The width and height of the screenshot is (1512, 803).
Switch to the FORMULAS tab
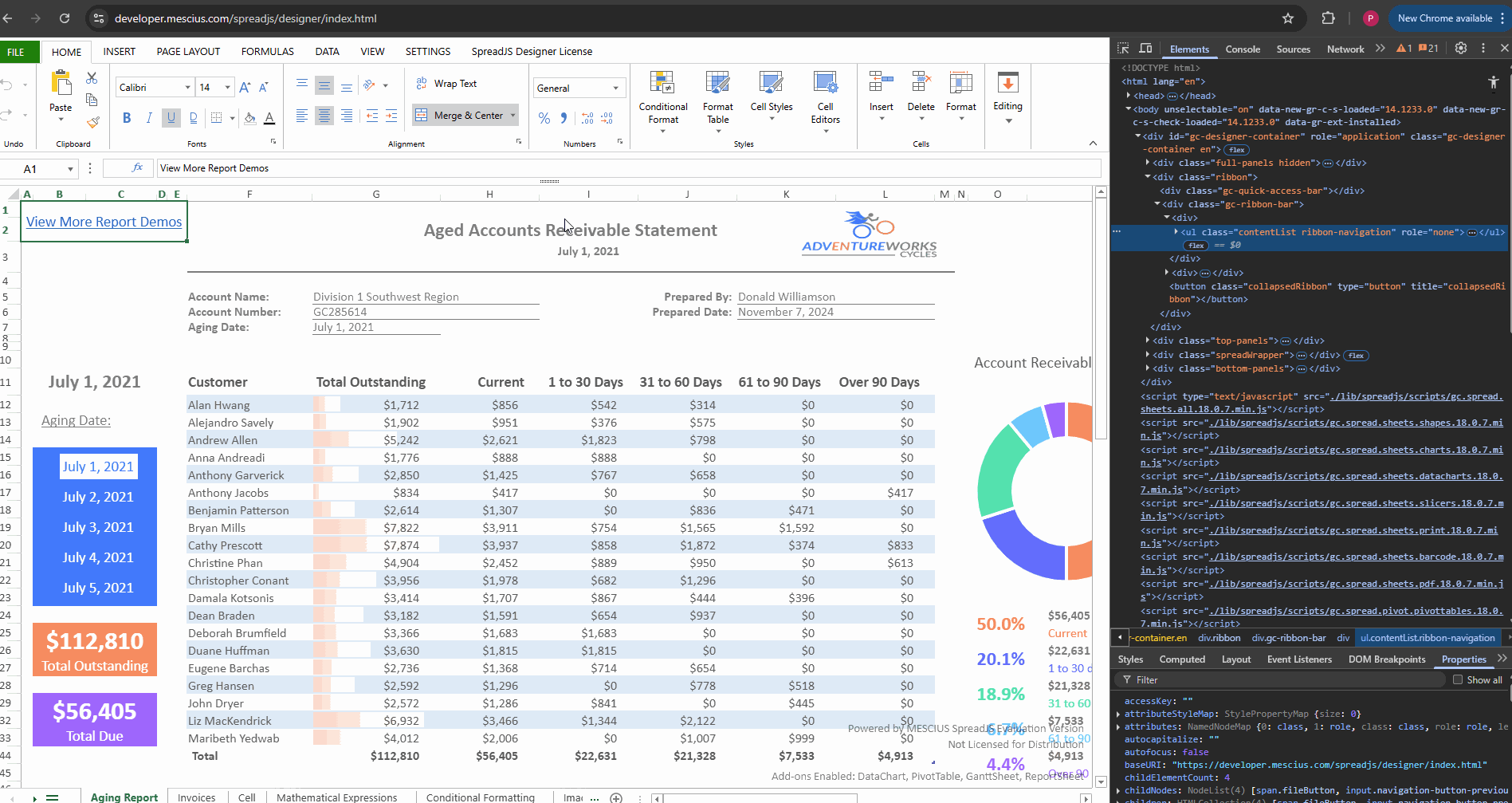[x=268, y=52]
